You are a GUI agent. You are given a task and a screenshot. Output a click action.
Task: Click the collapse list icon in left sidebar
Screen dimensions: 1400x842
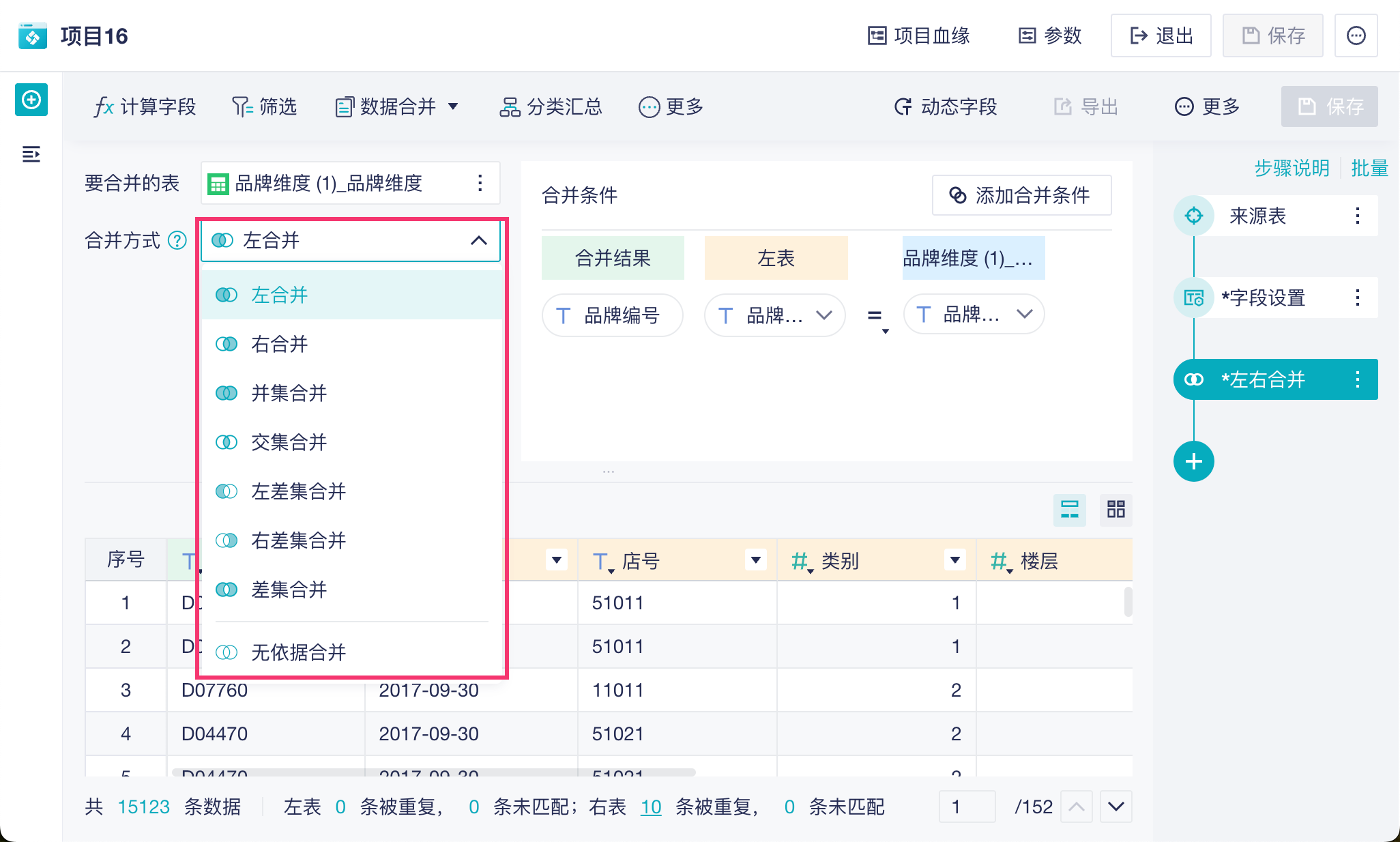(x=31, y=154)
